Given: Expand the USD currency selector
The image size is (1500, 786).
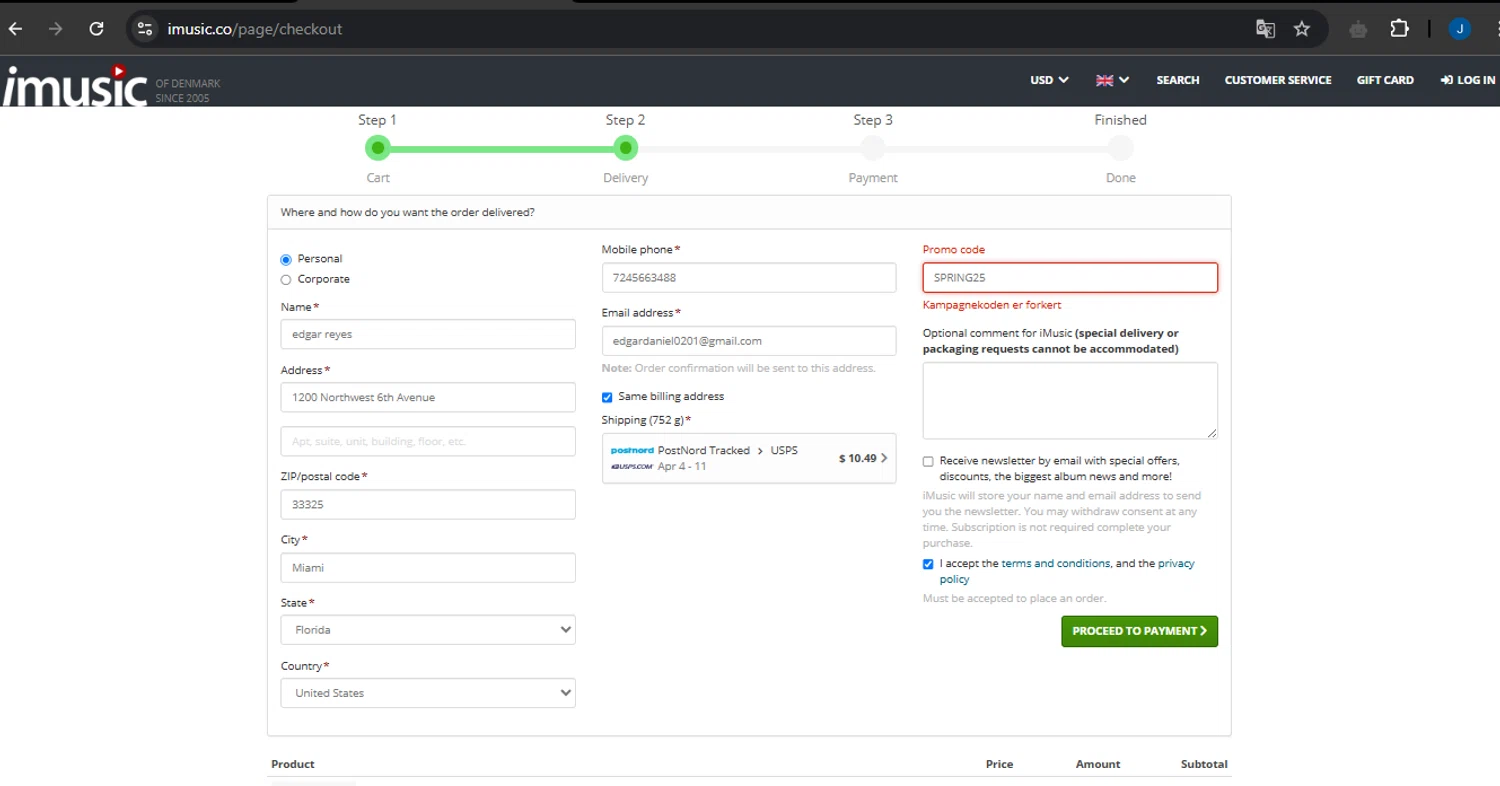Looking at the screenshot, I should coord(1049,80).
